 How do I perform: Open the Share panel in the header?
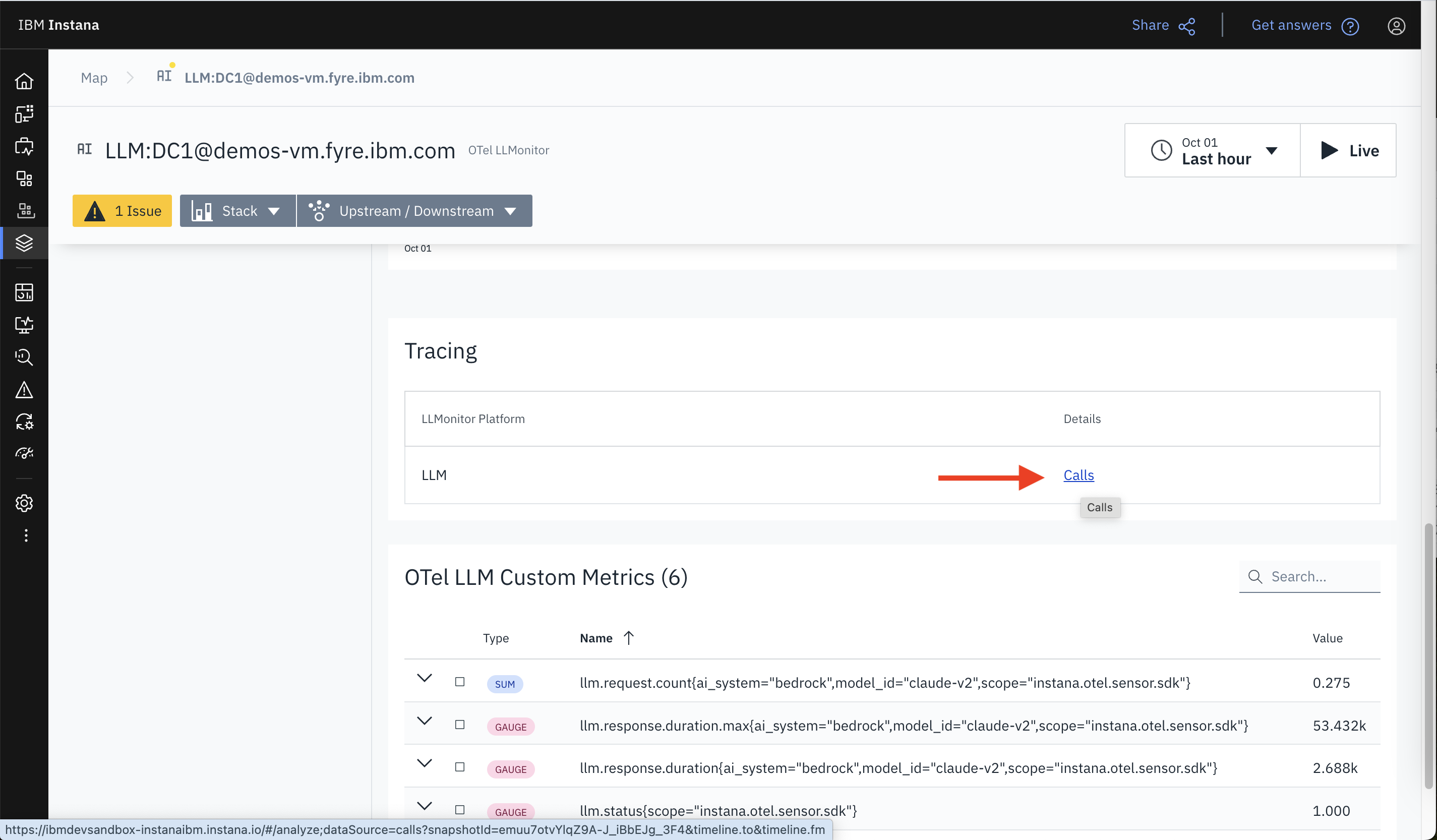click(1163, 25)
